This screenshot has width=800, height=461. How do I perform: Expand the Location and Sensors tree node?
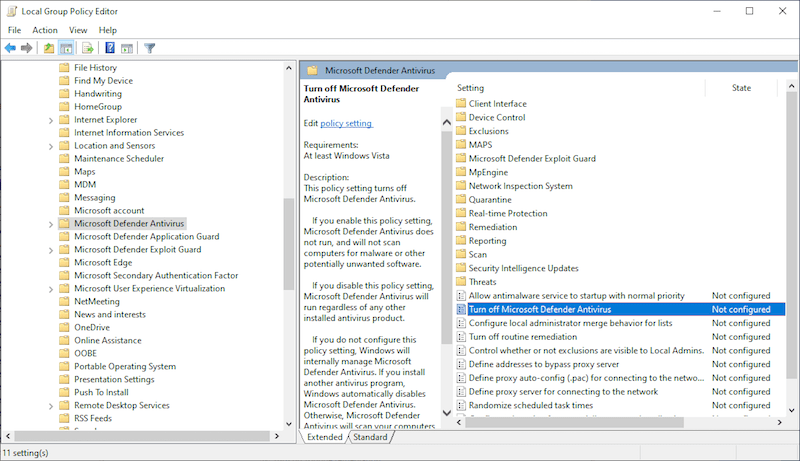[x=51, y=146]
